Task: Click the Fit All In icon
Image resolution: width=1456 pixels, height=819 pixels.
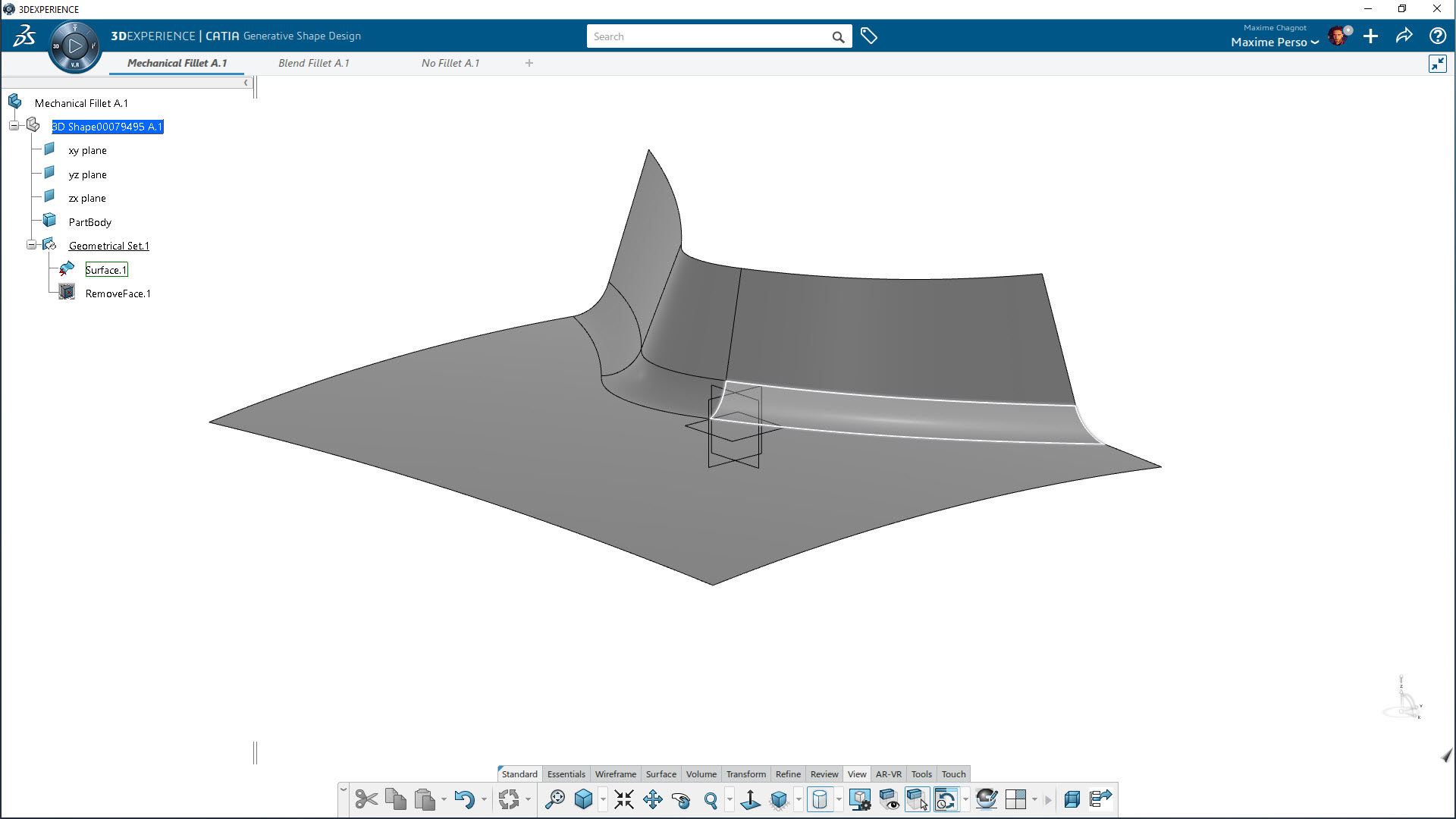Action: click(624, 799)
